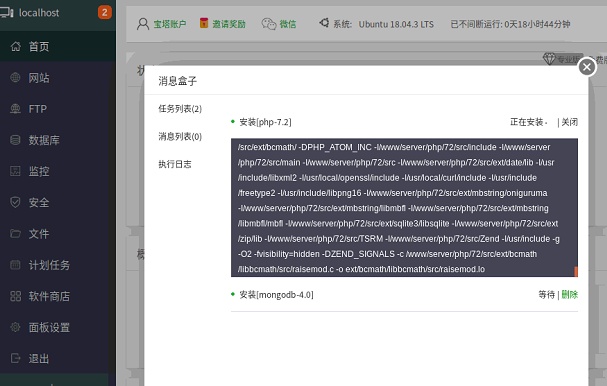
Task: Click the folder icon beside 文件
Action: click(15, 233)
